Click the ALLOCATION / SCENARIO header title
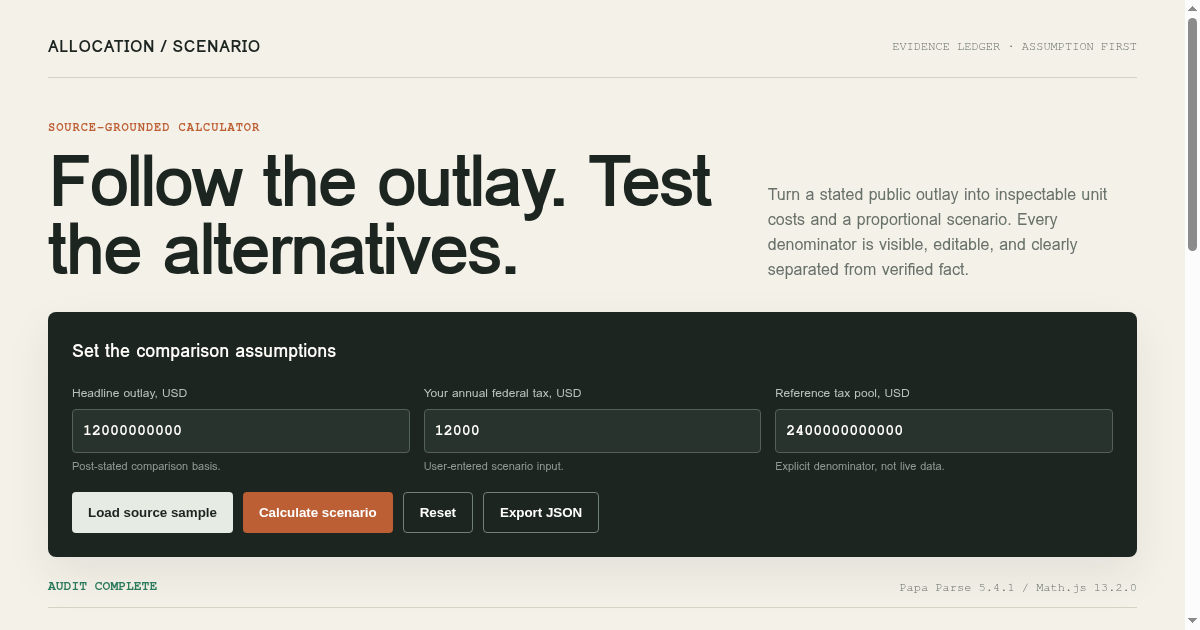 point(154,47)
